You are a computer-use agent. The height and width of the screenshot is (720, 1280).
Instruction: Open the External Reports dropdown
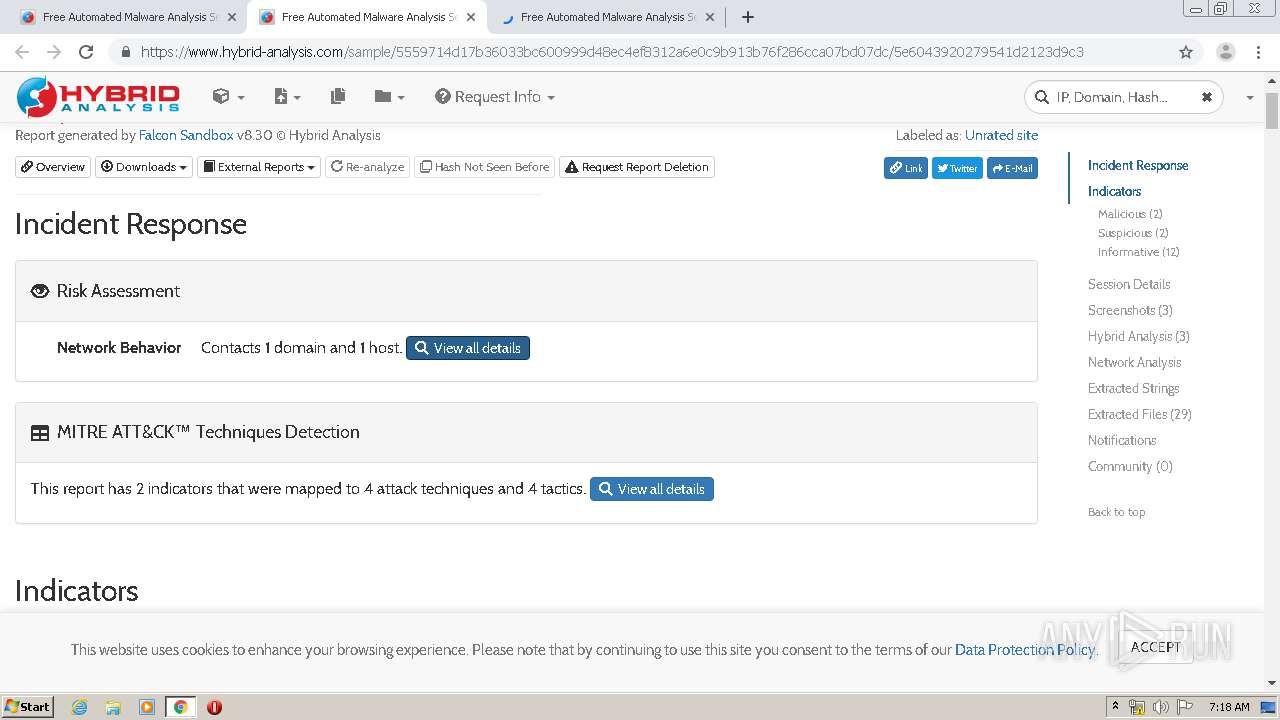tap(259, 167)
